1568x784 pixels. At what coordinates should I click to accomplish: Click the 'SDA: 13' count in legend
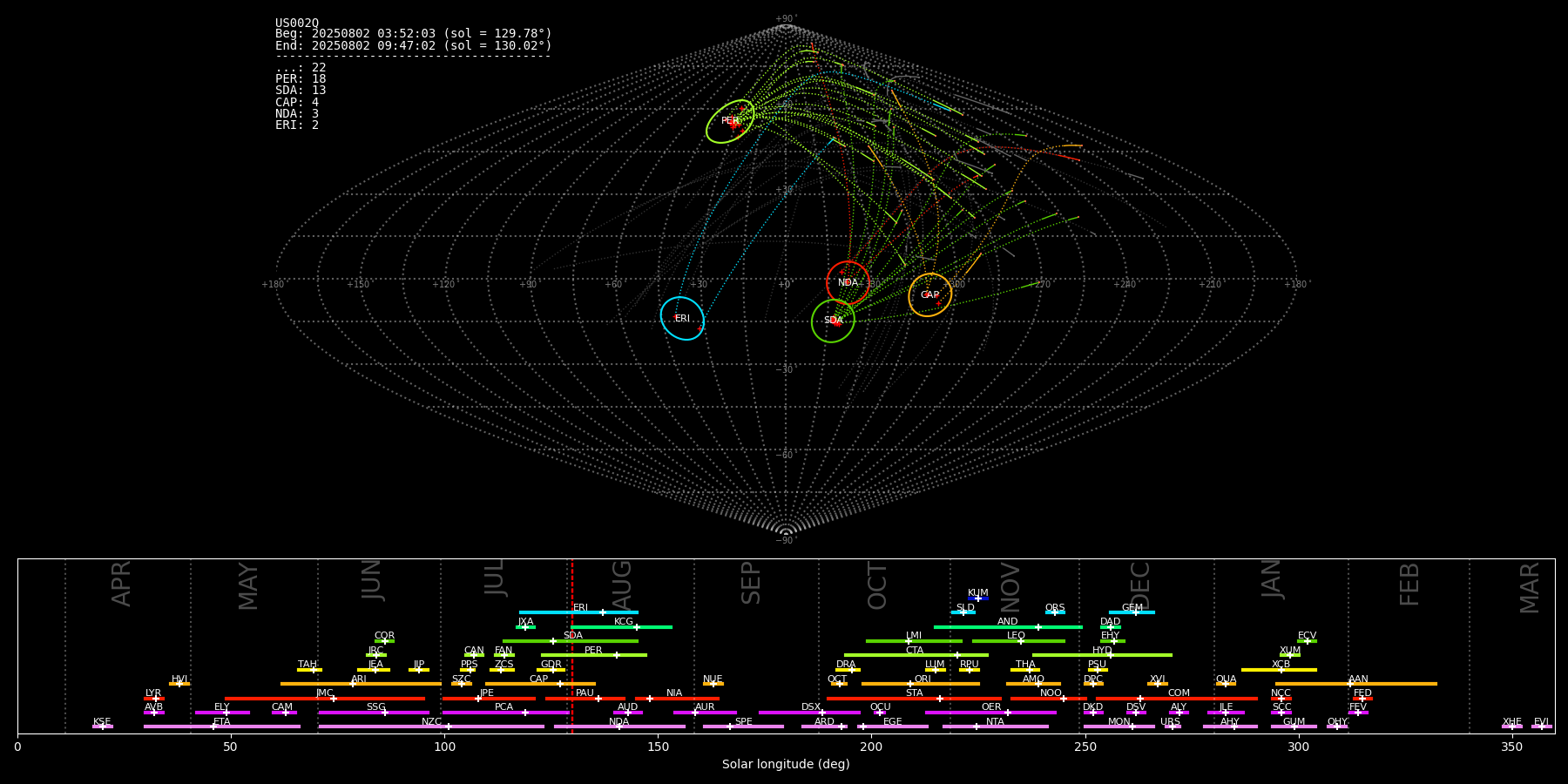point(301,91)
